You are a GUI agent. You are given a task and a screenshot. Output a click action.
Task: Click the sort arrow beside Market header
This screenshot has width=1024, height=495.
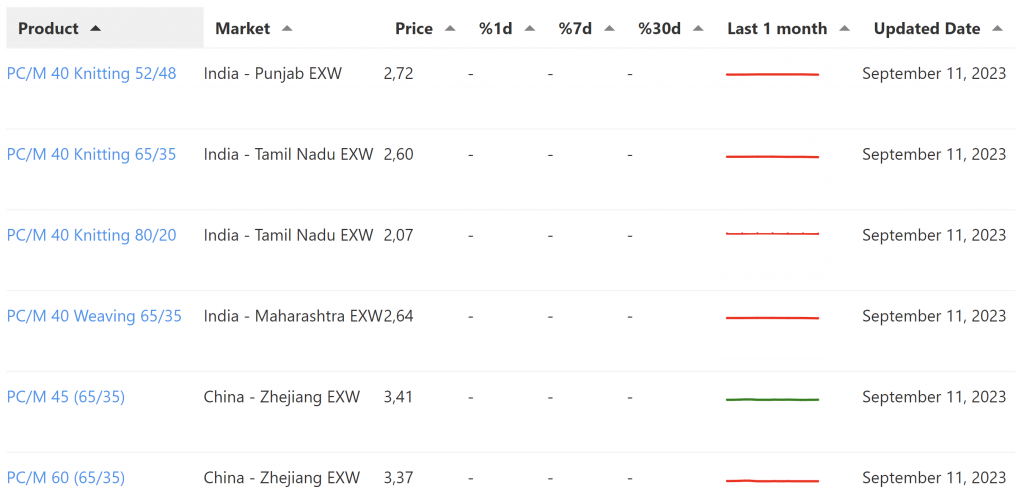pyautogui.click(x=287, y=29)
